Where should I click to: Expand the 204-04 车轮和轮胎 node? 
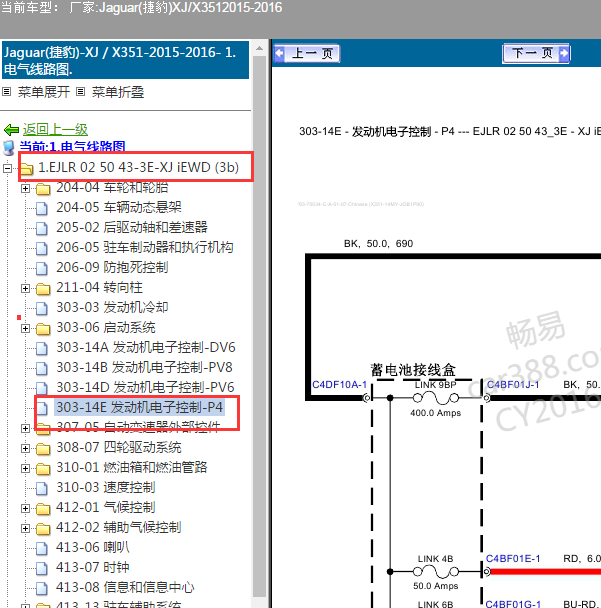pos(25,188)
